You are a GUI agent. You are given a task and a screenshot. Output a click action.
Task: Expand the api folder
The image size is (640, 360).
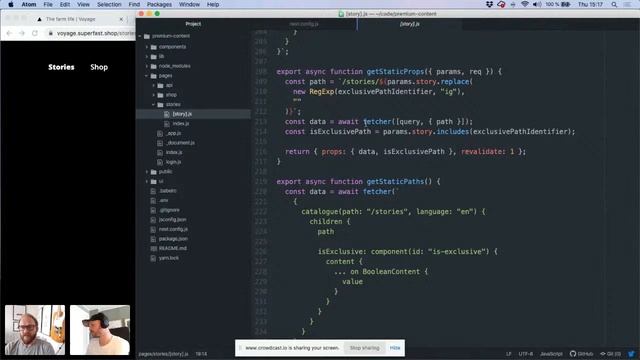(154, 85)
